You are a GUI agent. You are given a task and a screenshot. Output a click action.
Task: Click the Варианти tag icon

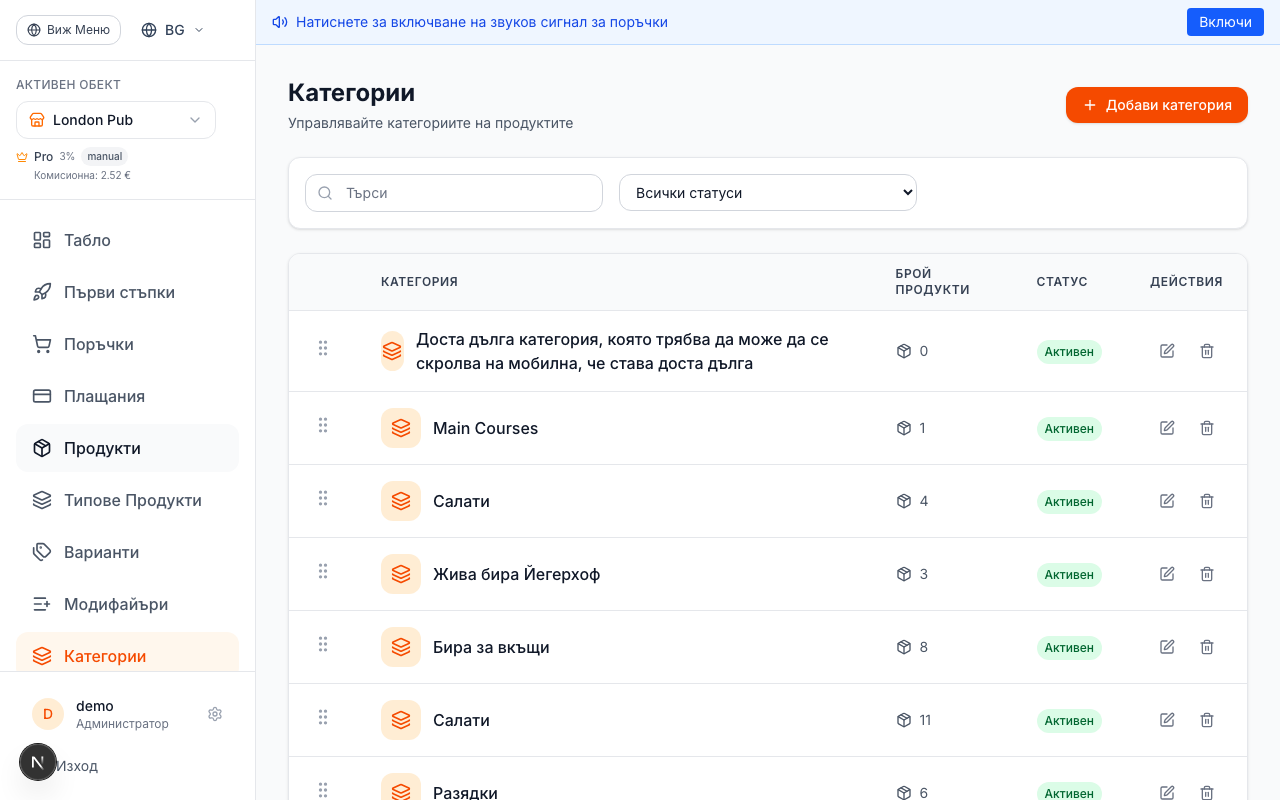[41, 552]
